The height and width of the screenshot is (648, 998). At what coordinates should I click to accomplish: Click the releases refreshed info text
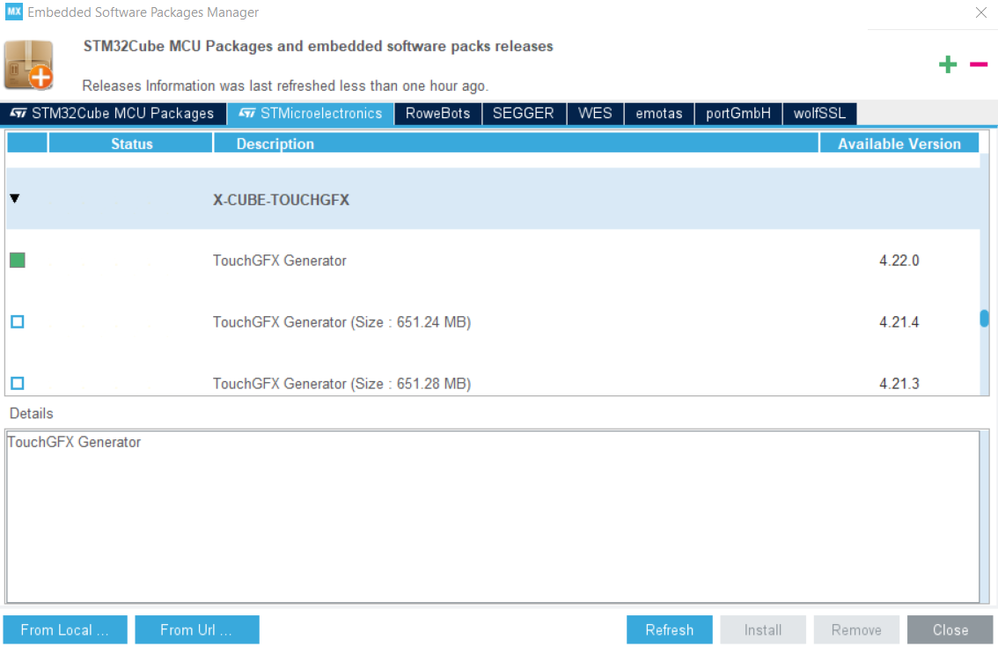pyautogui.click(x=285, y=86)
